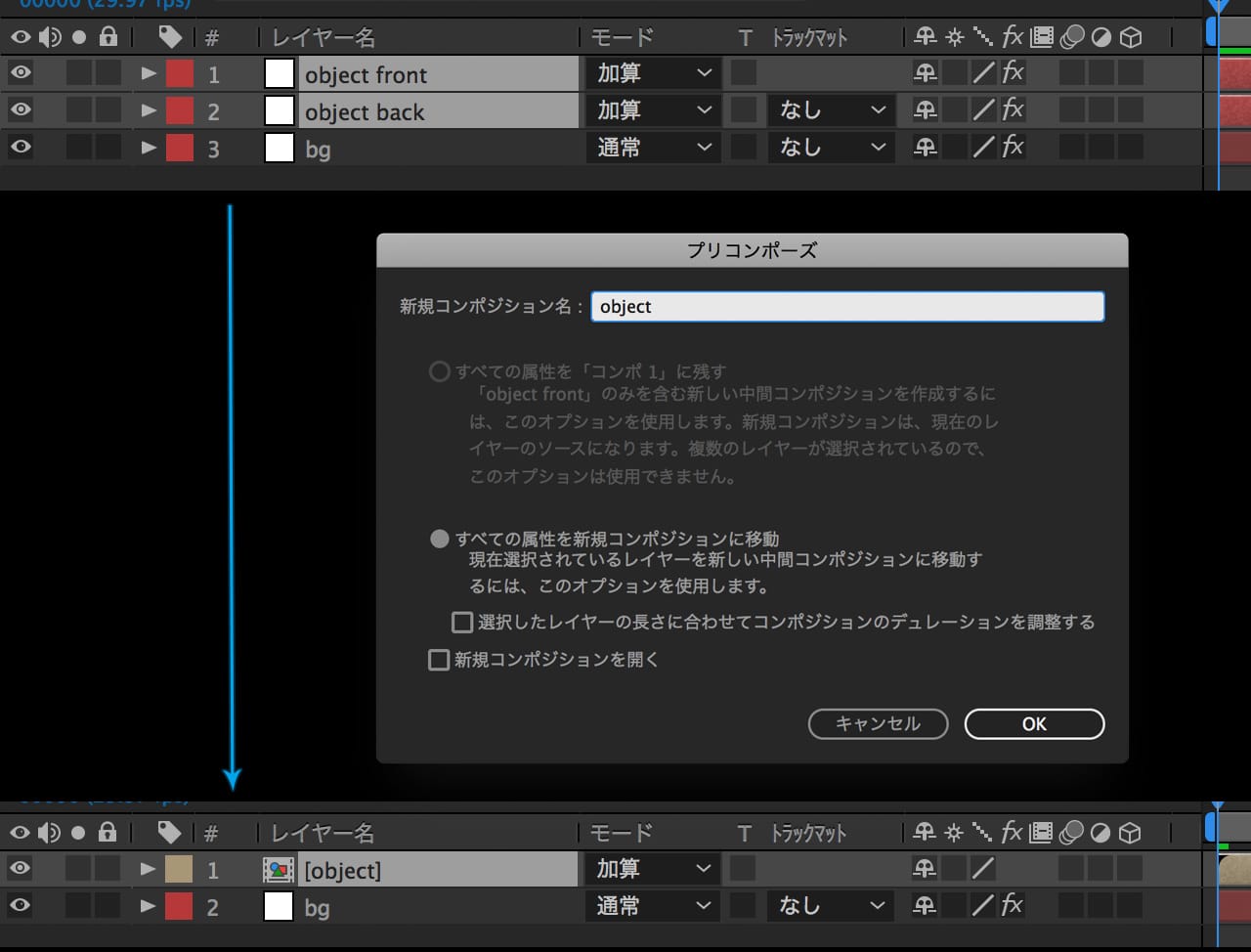The width and height of the screenshot is (1251, 952).
Task: Check the open new composition checkbox
Action: pyautogui.click(x=439, y=660)
